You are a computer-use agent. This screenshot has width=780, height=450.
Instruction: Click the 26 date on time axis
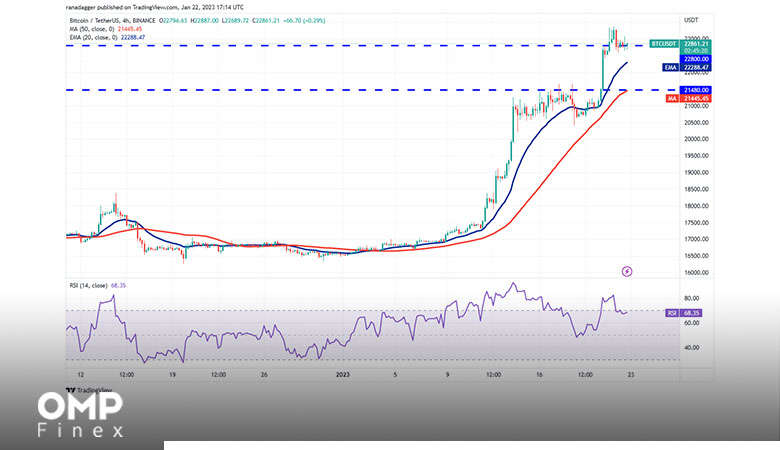264,374
